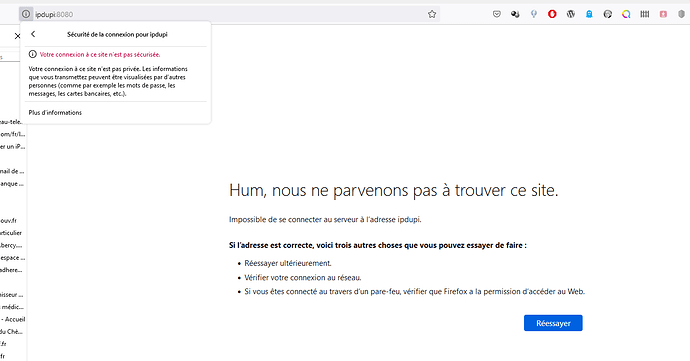Click the 'Impossible de se connecter au serveur' text

point(325,220)
